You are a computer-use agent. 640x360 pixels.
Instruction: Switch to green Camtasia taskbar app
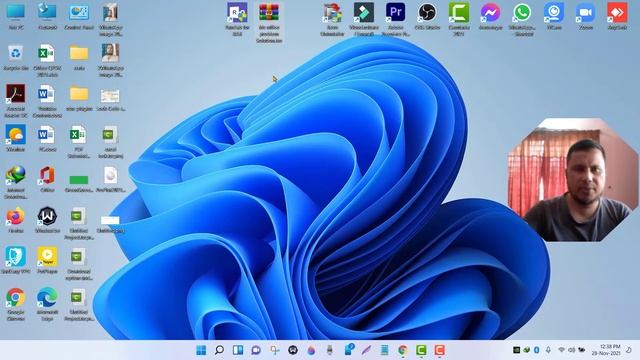[x=421, y=350]
